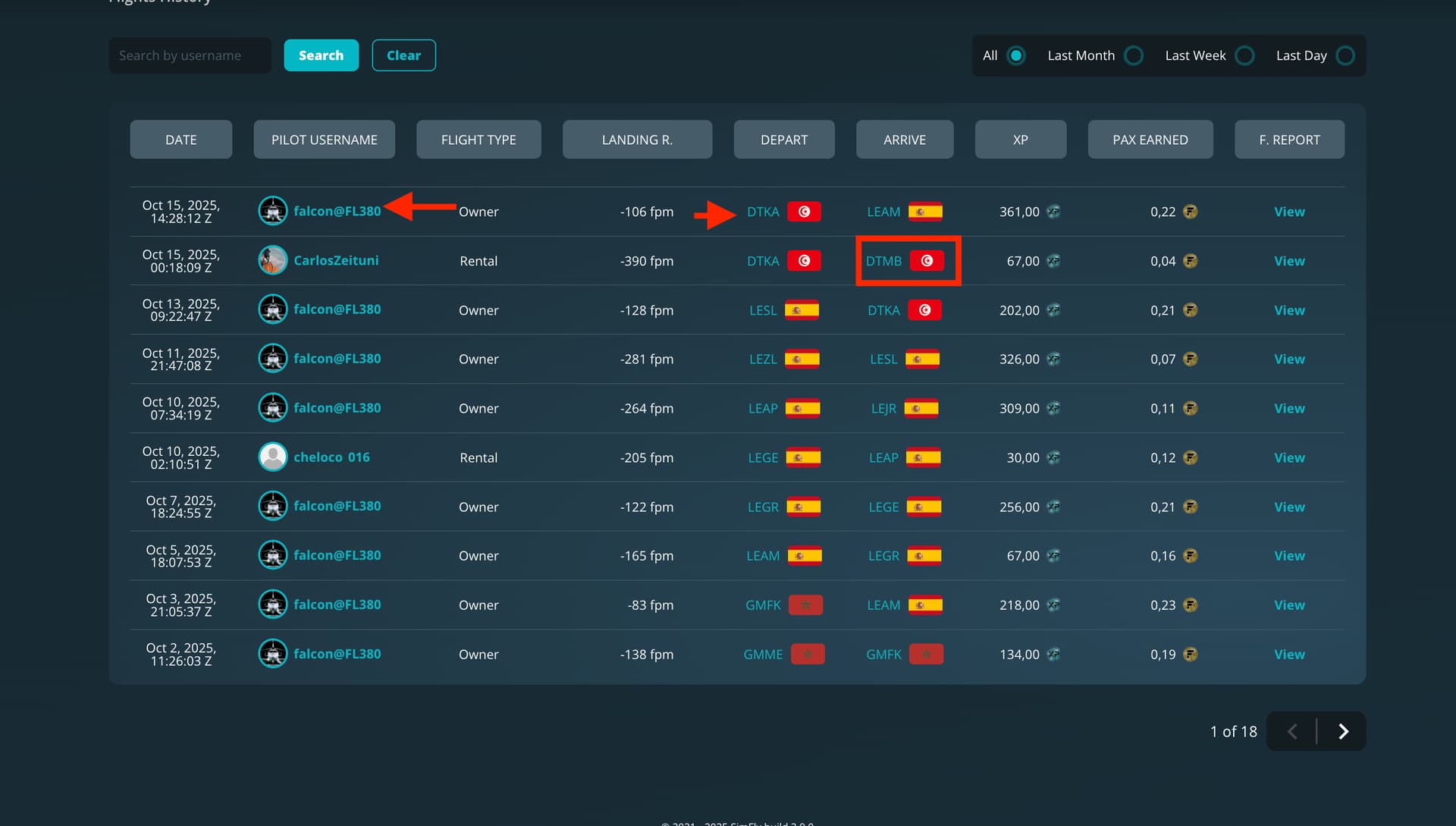Click XP icon beside 361,00 value

[x=1053, y=212]
